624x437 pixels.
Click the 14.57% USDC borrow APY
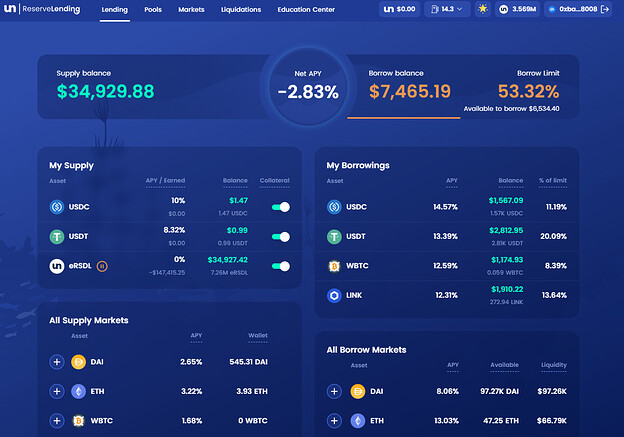tap(445, 207)
